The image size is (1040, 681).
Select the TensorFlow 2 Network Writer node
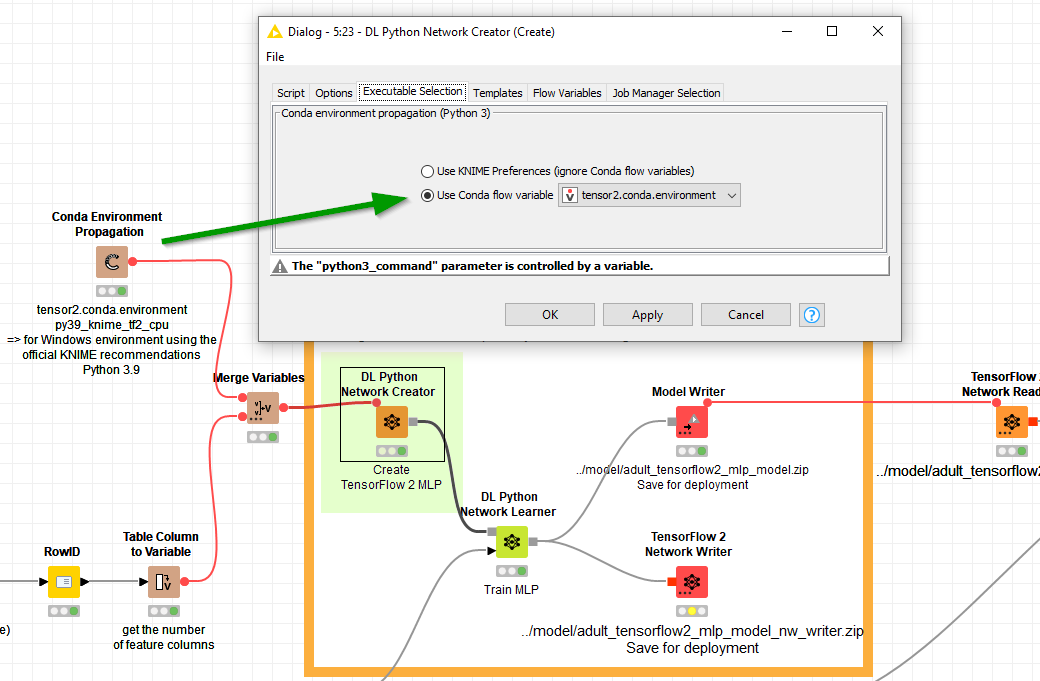688,581
